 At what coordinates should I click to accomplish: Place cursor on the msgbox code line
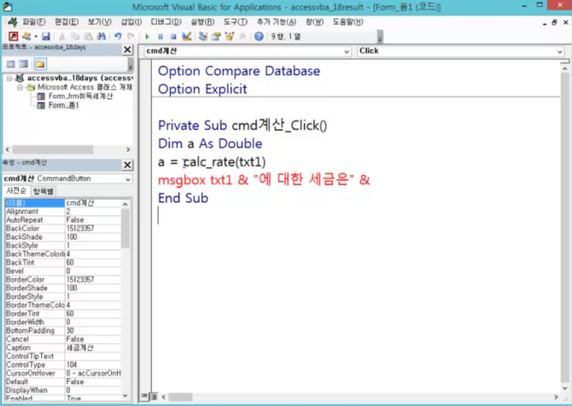264,180
